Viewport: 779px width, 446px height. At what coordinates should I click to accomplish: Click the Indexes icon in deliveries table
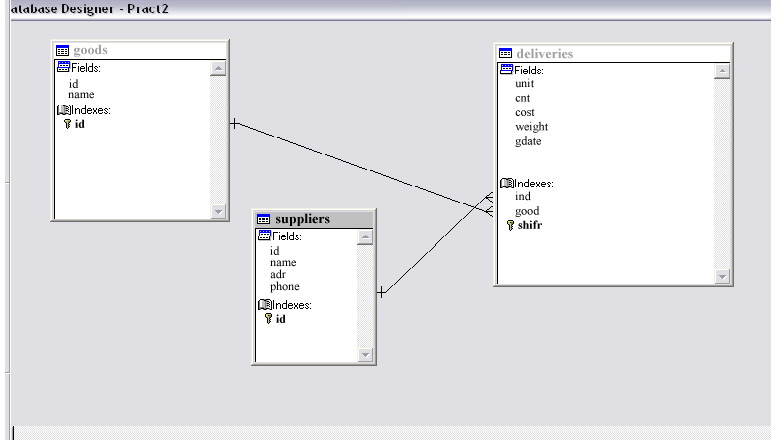506,183
